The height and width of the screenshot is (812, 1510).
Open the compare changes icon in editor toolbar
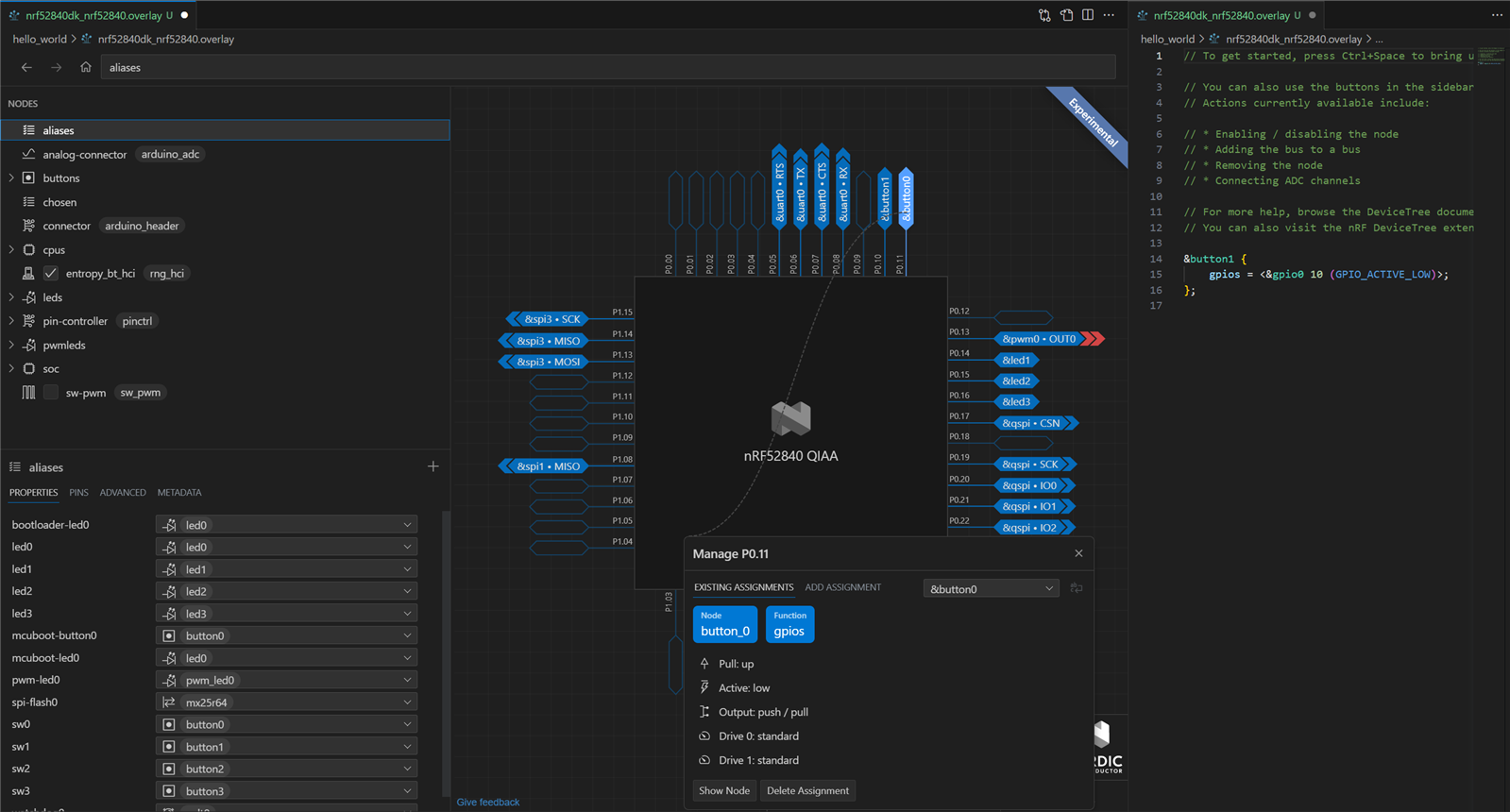1044,15
